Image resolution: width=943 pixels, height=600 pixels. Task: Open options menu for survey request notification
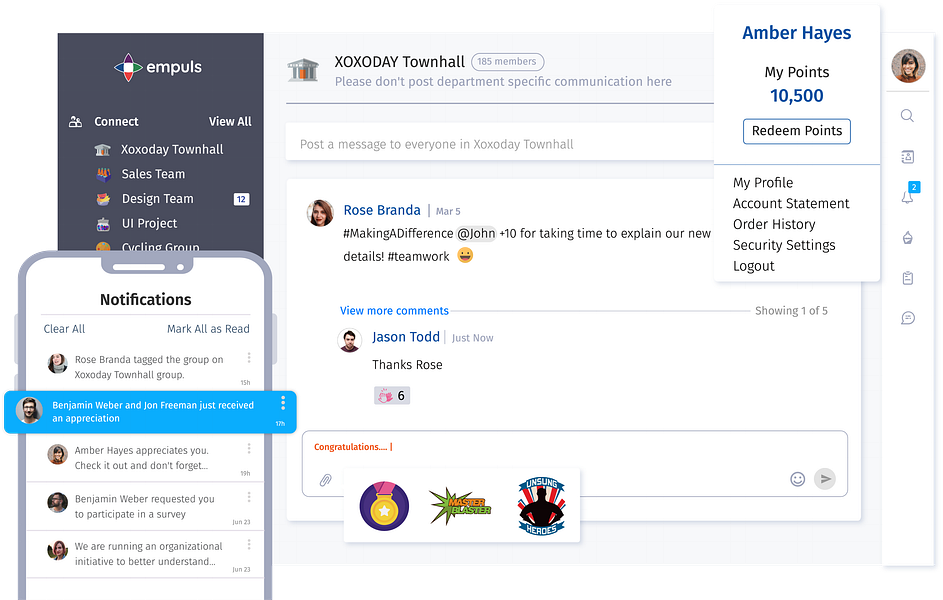tap(249, 497)
